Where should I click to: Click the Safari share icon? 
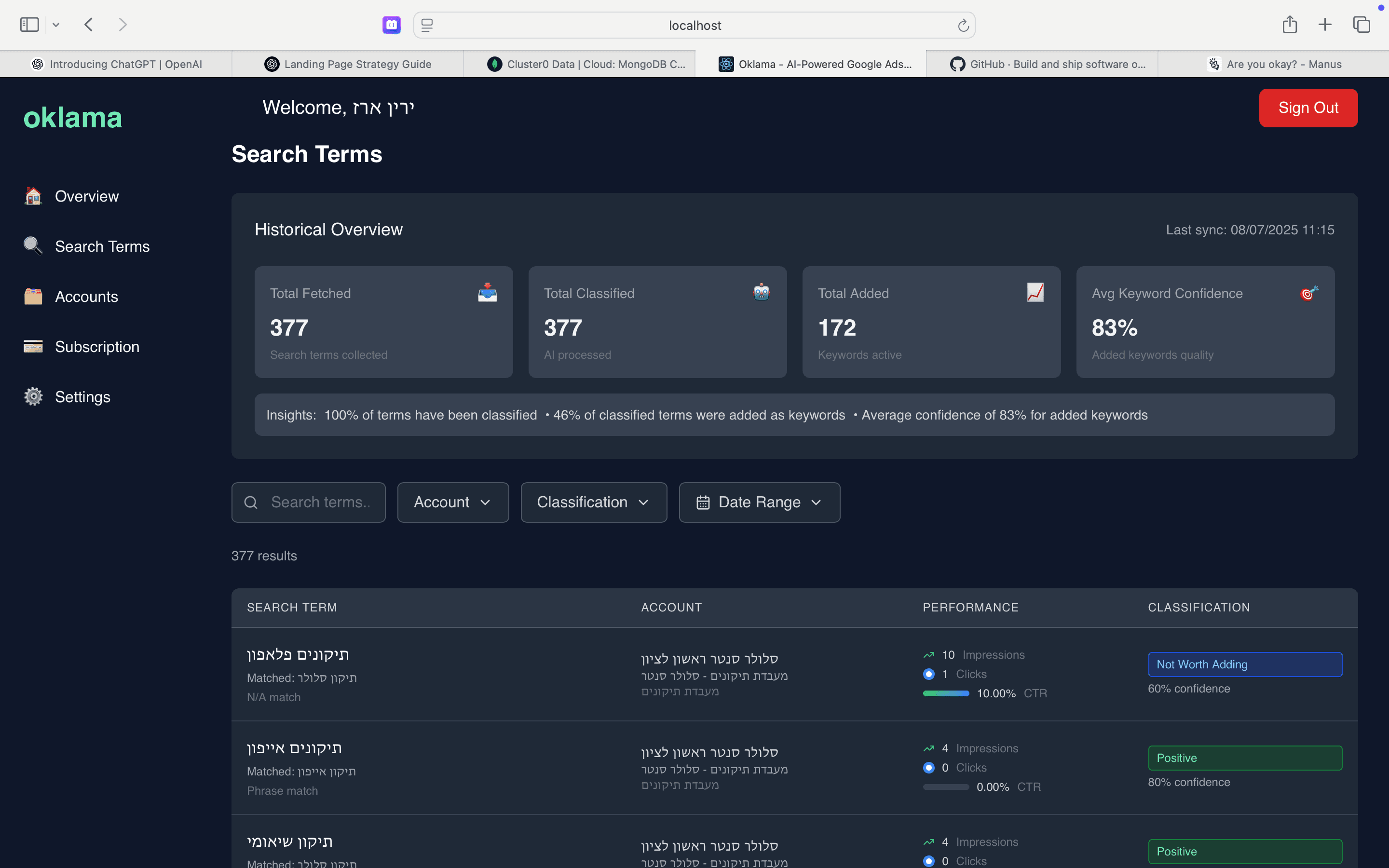point(1290,25)
